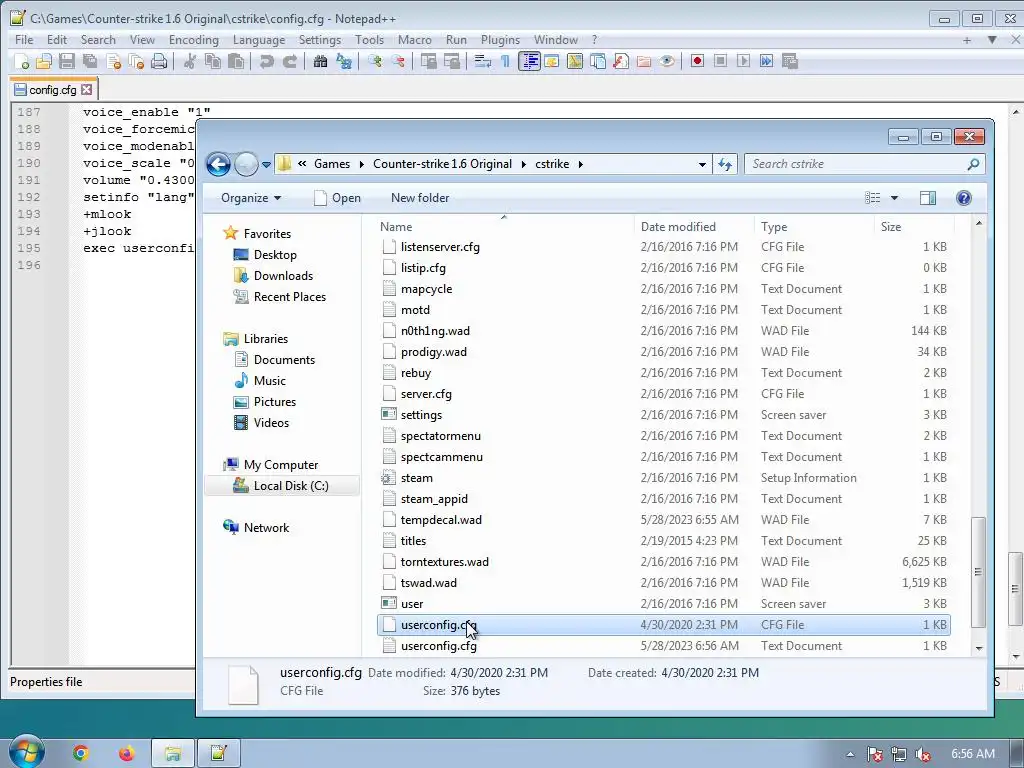Open the Plugins menu

(x=500, y=40)
